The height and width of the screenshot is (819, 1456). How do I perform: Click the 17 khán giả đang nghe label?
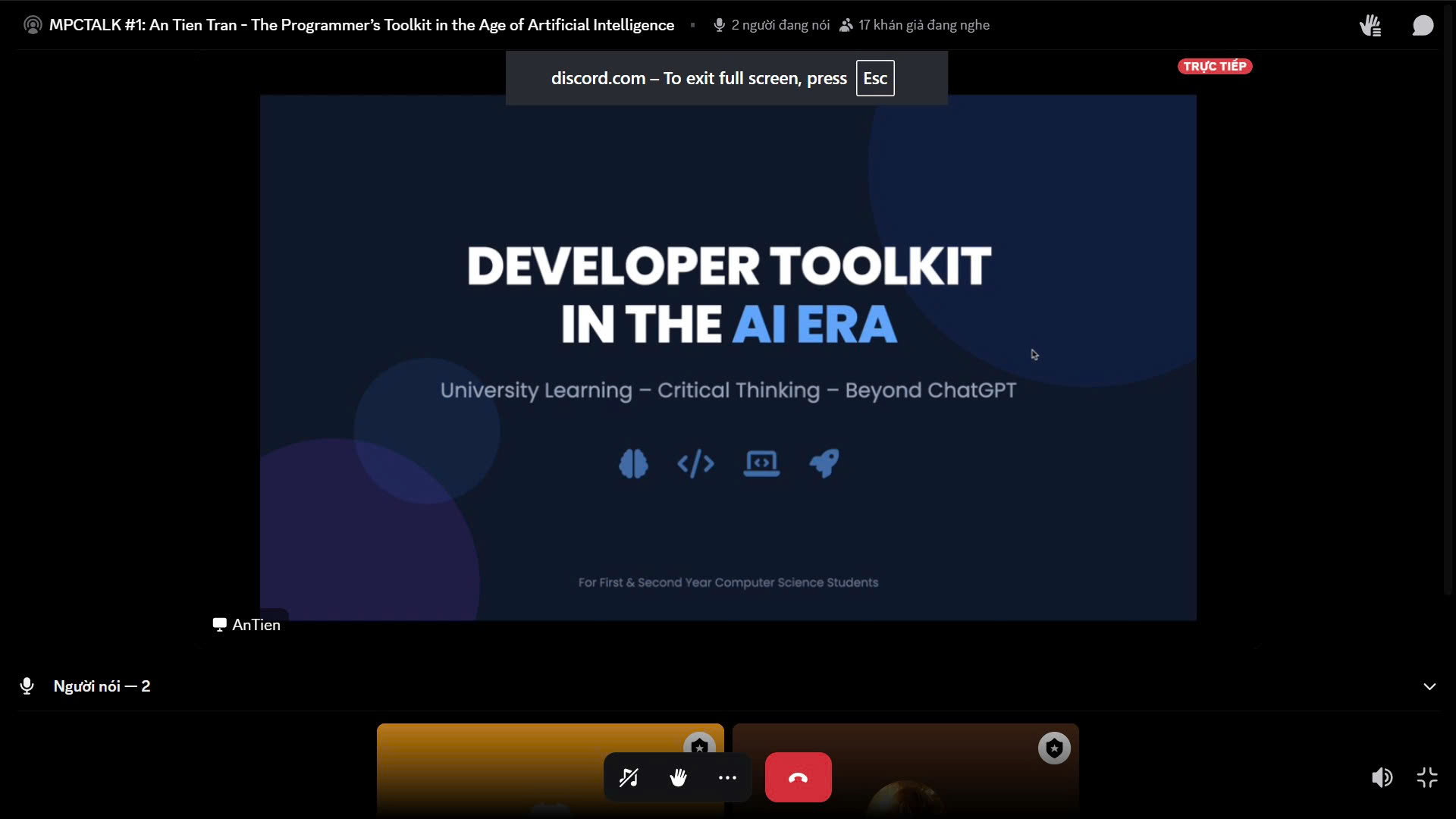pyautogui.click(x=923, y=25)
